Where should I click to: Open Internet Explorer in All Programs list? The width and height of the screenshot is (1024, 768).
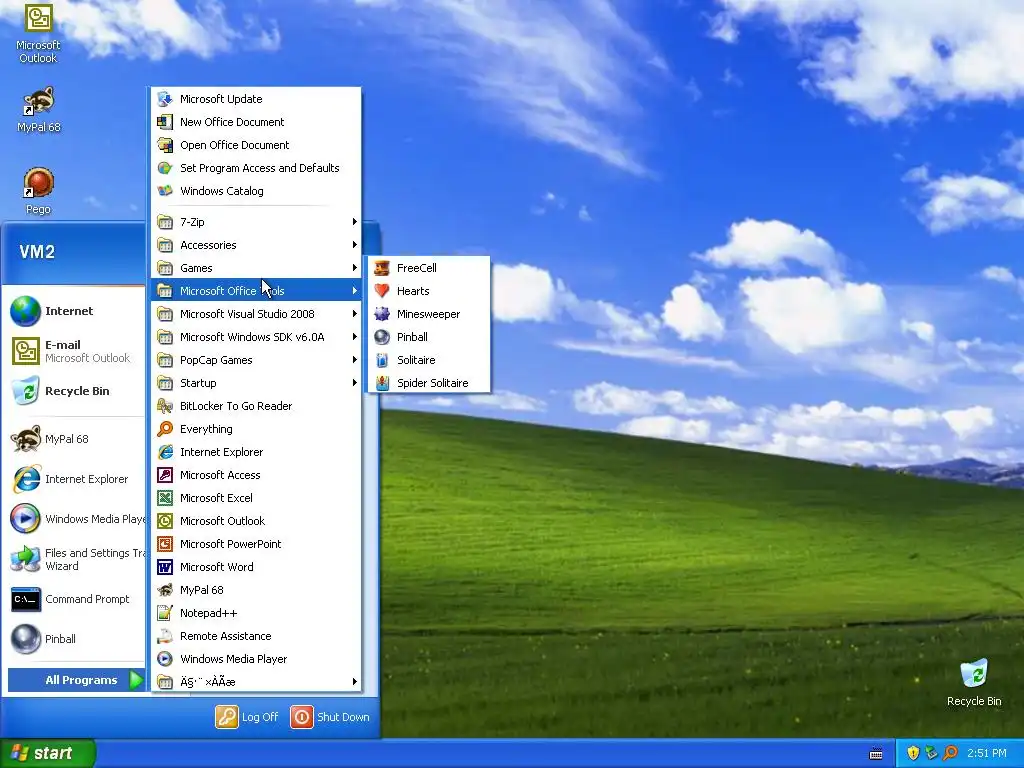[256, 452]
